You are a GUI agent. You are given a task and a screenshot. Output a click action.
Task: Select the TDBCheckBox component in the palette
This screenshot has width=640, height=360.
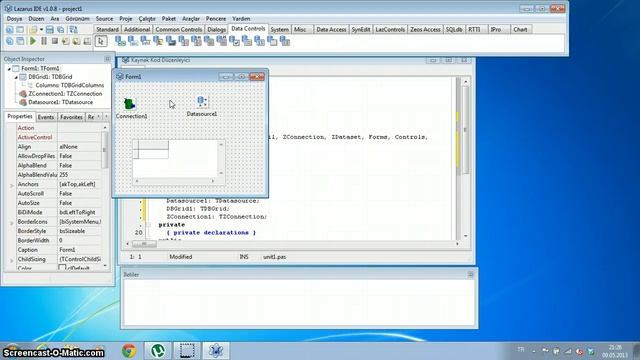coord(234,41)
